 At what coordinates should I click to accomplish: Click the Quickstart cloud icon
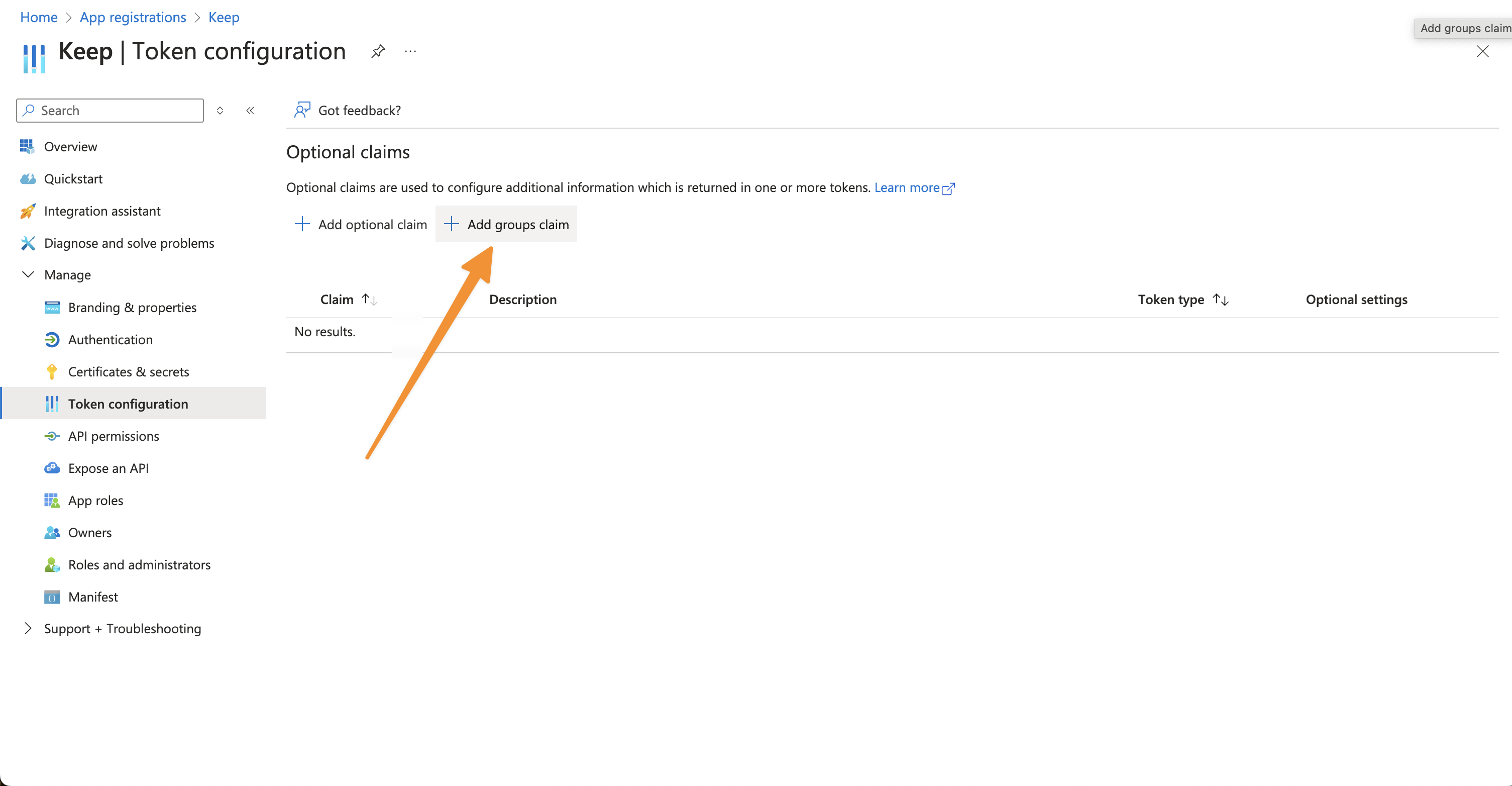28,178
